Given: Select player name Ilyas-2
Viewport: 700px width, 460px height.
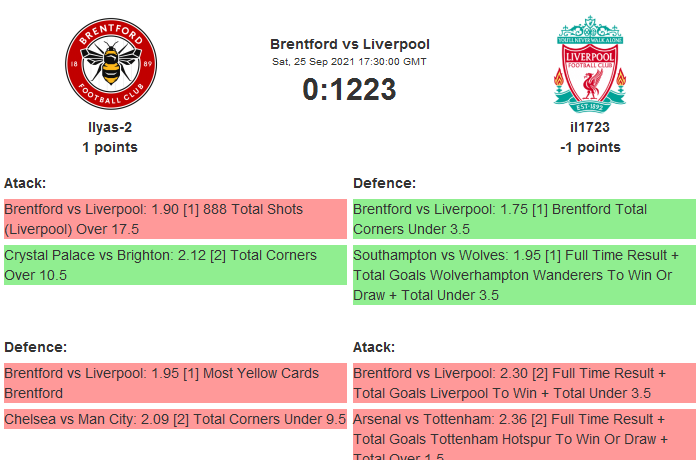Looking at the screenshot, I should (x=110, y=127).
